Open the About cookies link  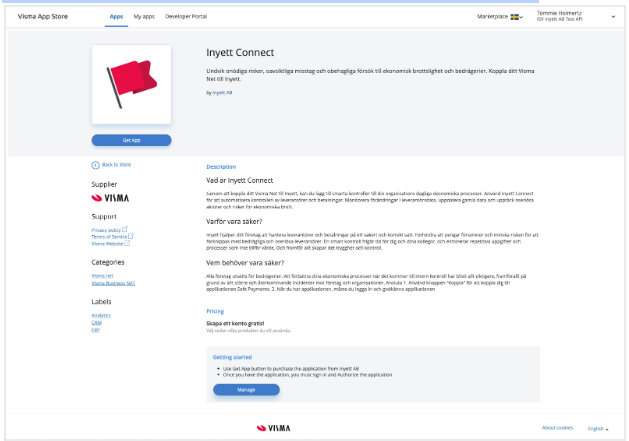point(557,428)
